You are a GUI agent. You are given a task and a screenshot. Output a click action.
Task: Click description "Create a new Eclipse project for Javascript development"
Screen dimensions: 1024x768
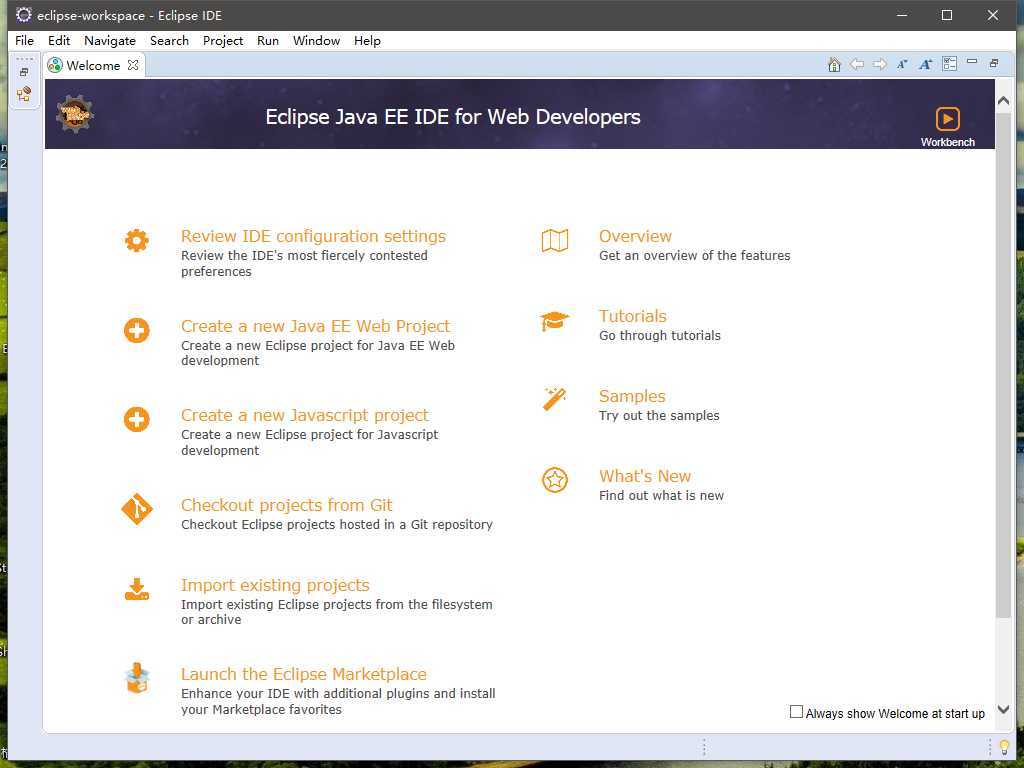click(310, 442)
